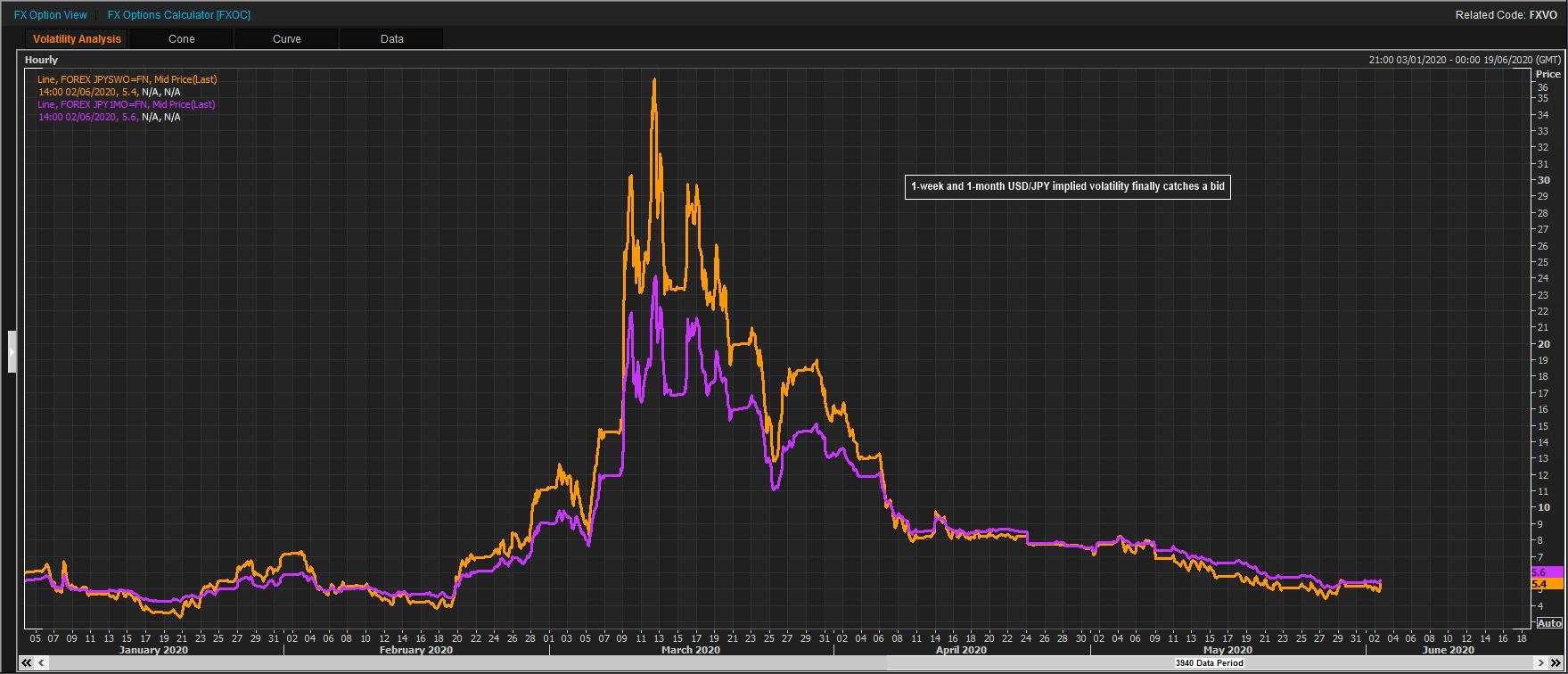Launch FX Options Calculator [FXOC] link
Image resolution: width=1568 pixels, height=674 pixels.
(x=178, y=15)
